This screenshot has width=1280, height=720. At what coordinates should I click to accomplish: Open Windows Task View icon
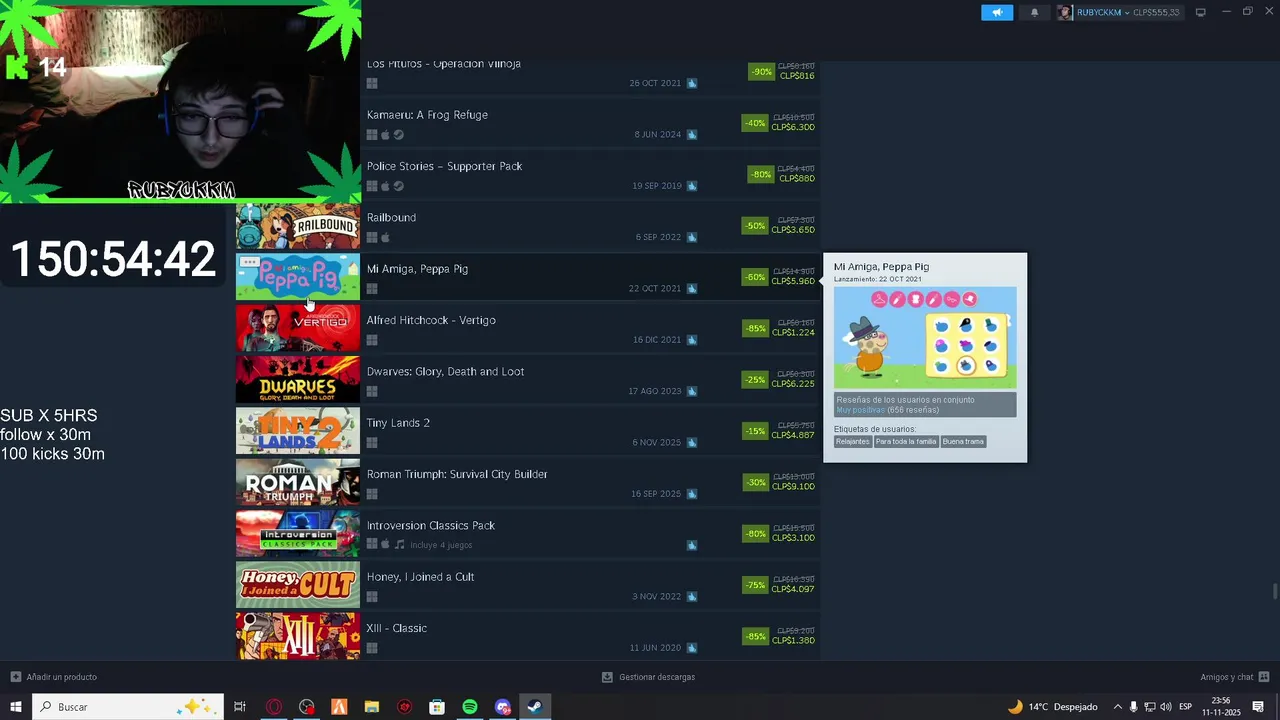pyautogui.click(x=240, y=707)
